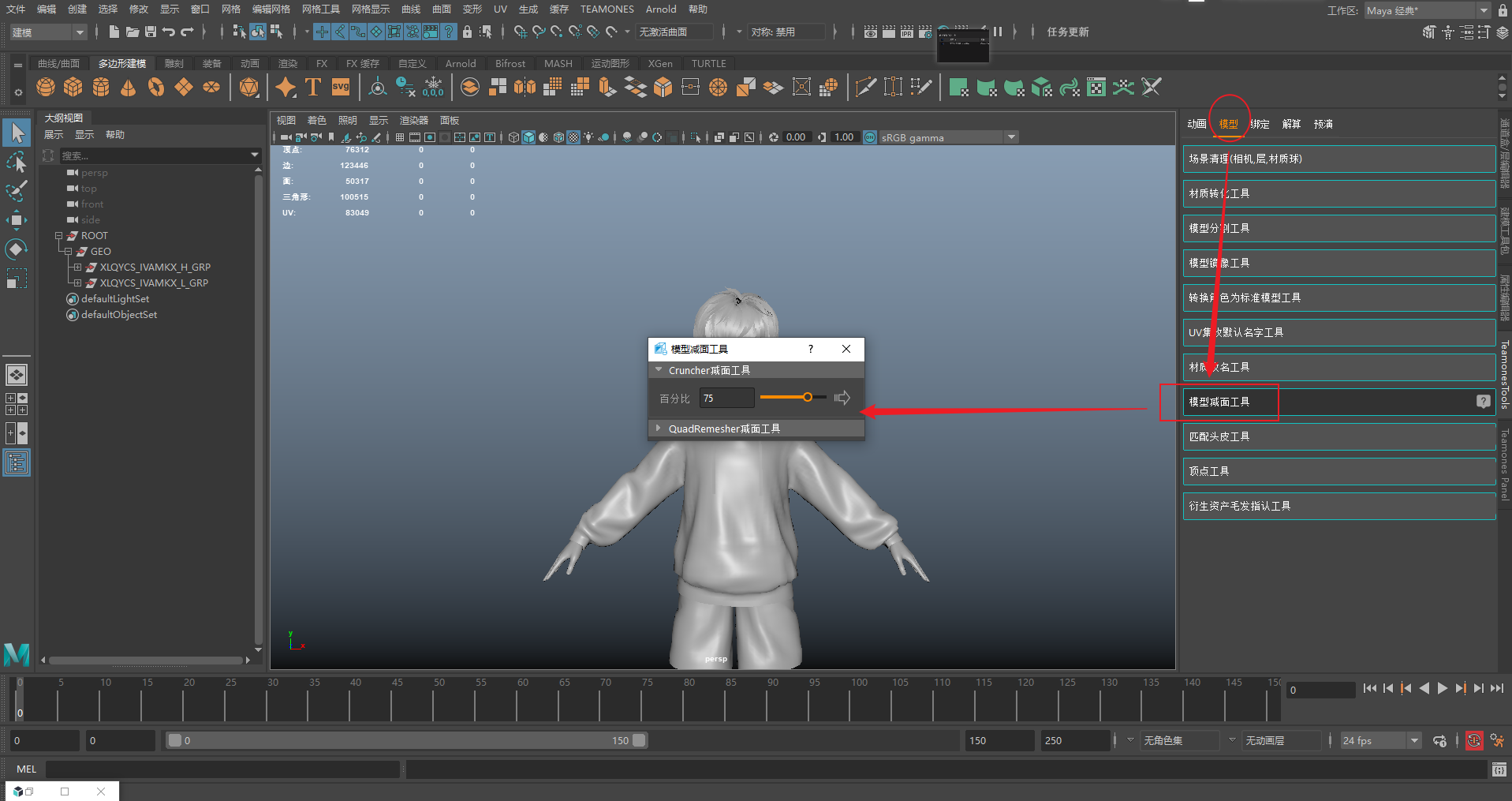Viewport: 1512px width, 801px height.
Task: Click the 百分比 slider handle
Action: pos(808,398)
